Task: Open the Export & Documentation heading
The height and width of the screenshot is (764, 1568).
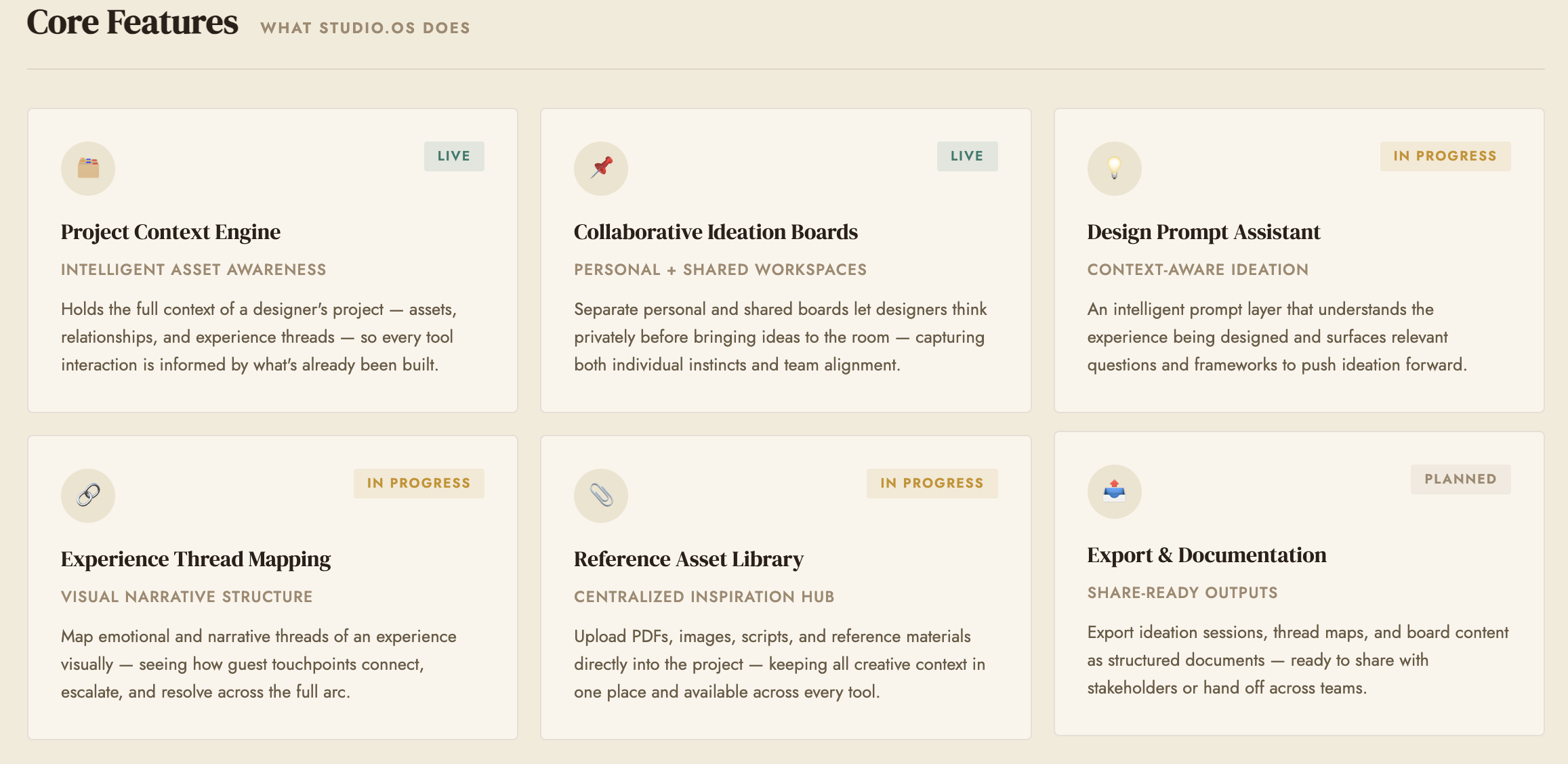Action: coord(1207,555)
